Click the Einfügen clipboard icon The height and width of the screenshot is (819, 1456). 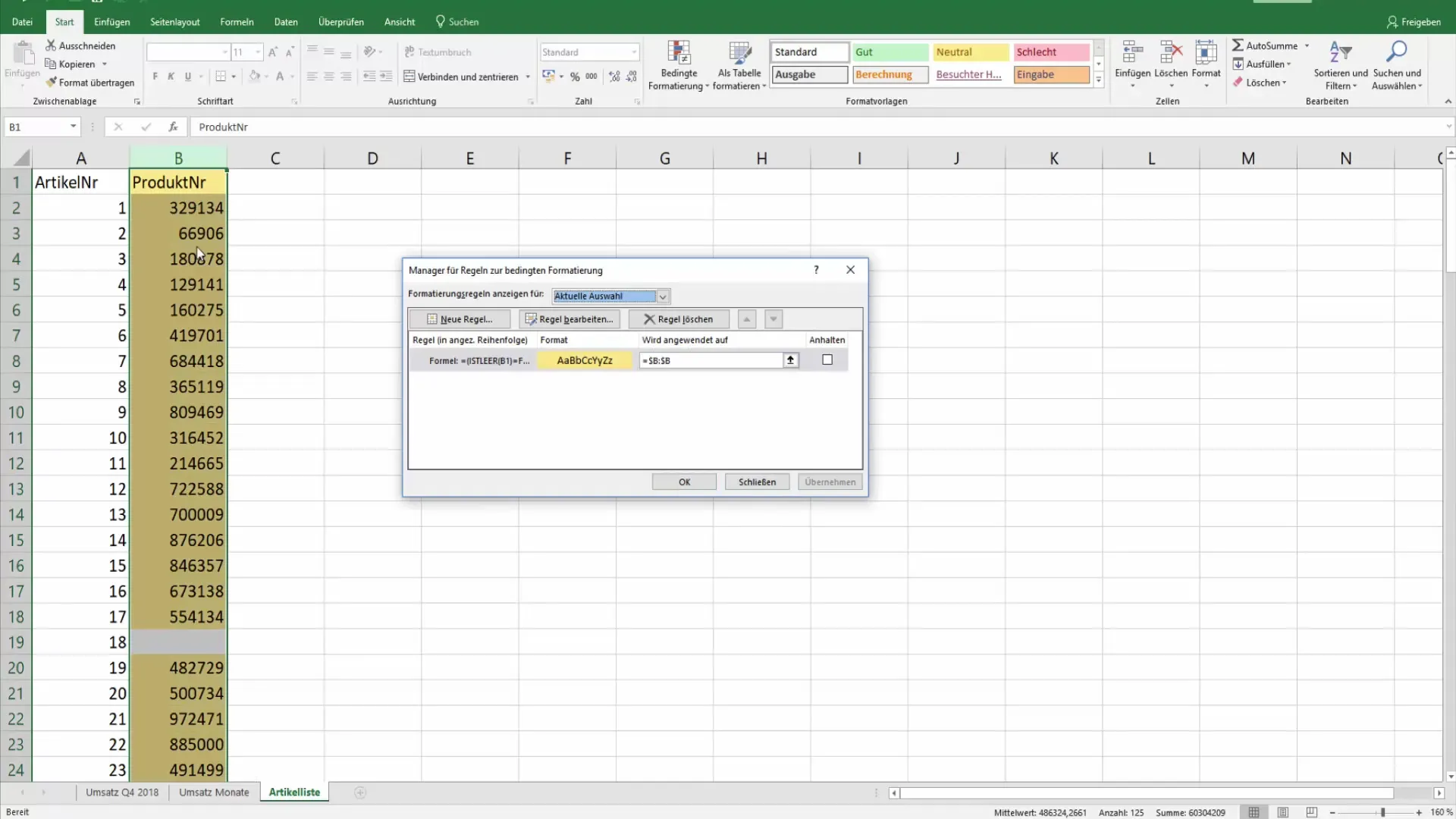(23, 53)
